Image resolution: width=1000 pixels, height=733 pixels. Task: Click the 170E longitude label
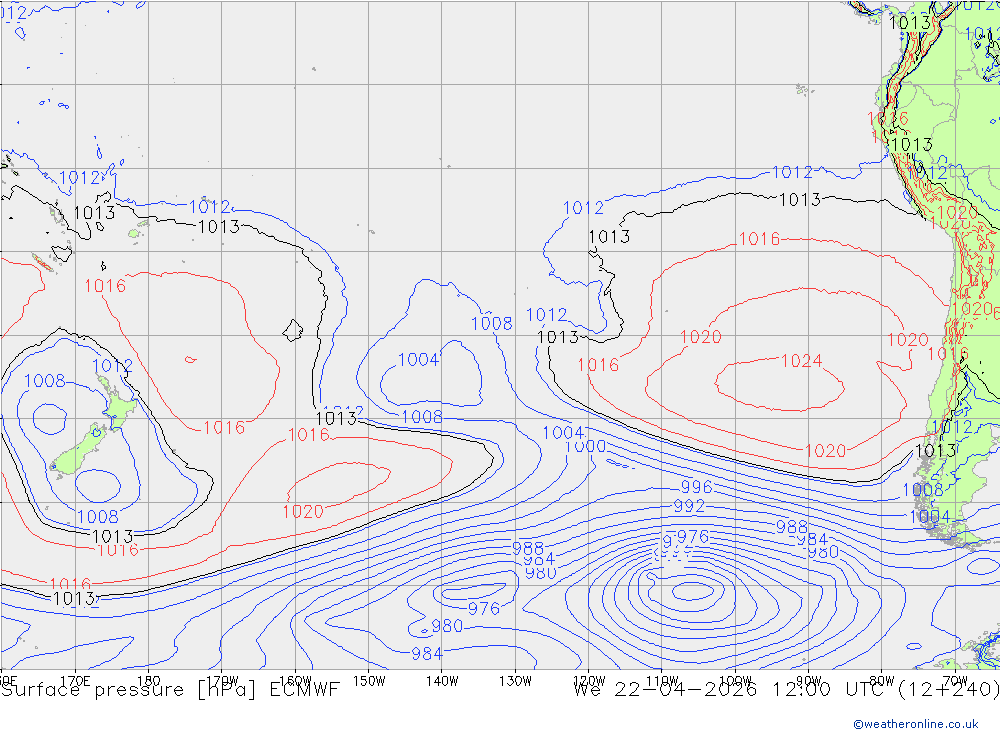coord(75,681)
